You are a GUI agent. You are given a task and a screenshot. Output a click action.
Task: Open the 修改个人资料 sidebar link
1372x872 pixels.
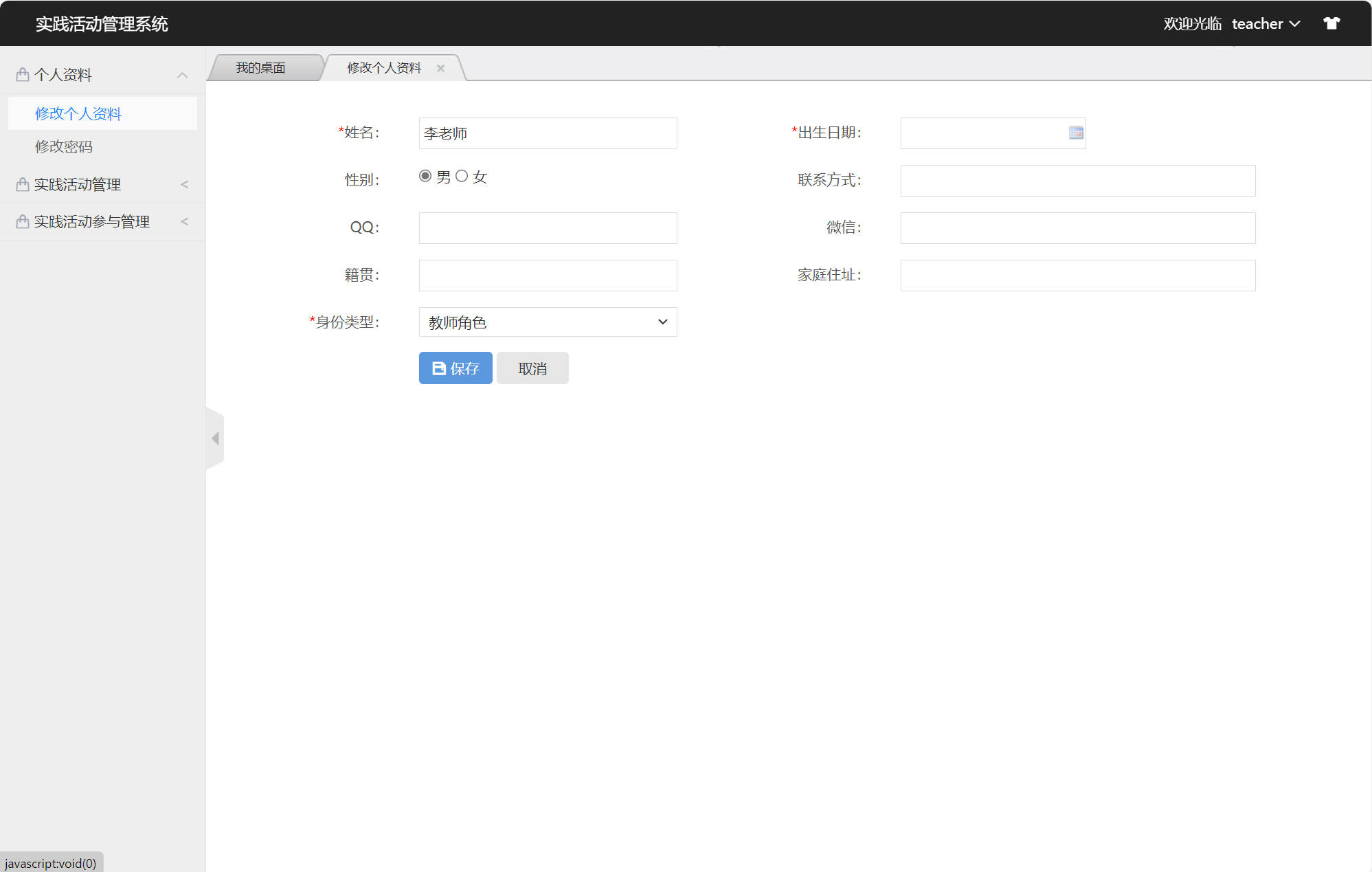[x=78, y=113]
